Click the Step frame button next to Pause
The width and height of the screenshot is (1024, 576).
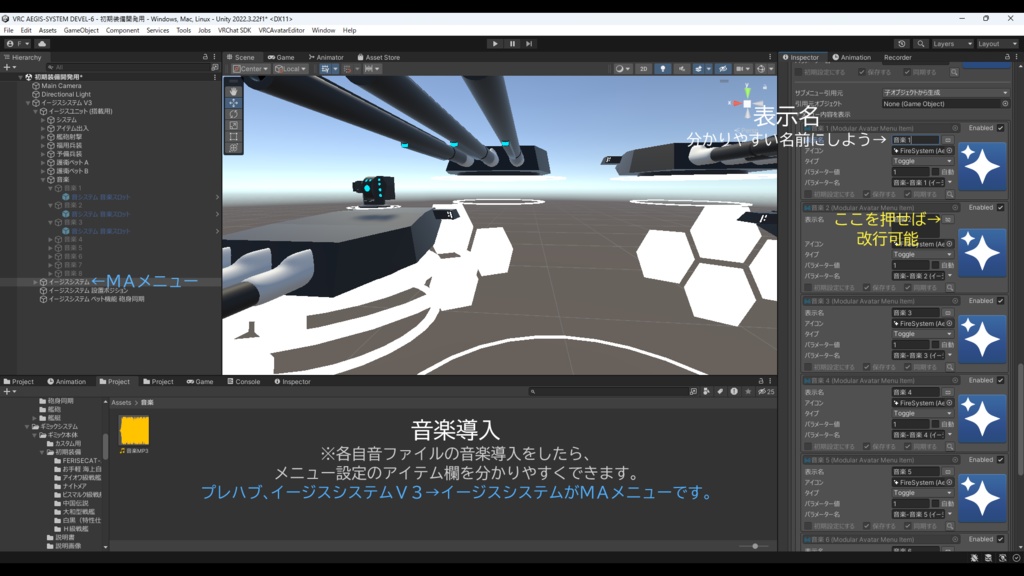pyautogui.click(x=527, y=43)
